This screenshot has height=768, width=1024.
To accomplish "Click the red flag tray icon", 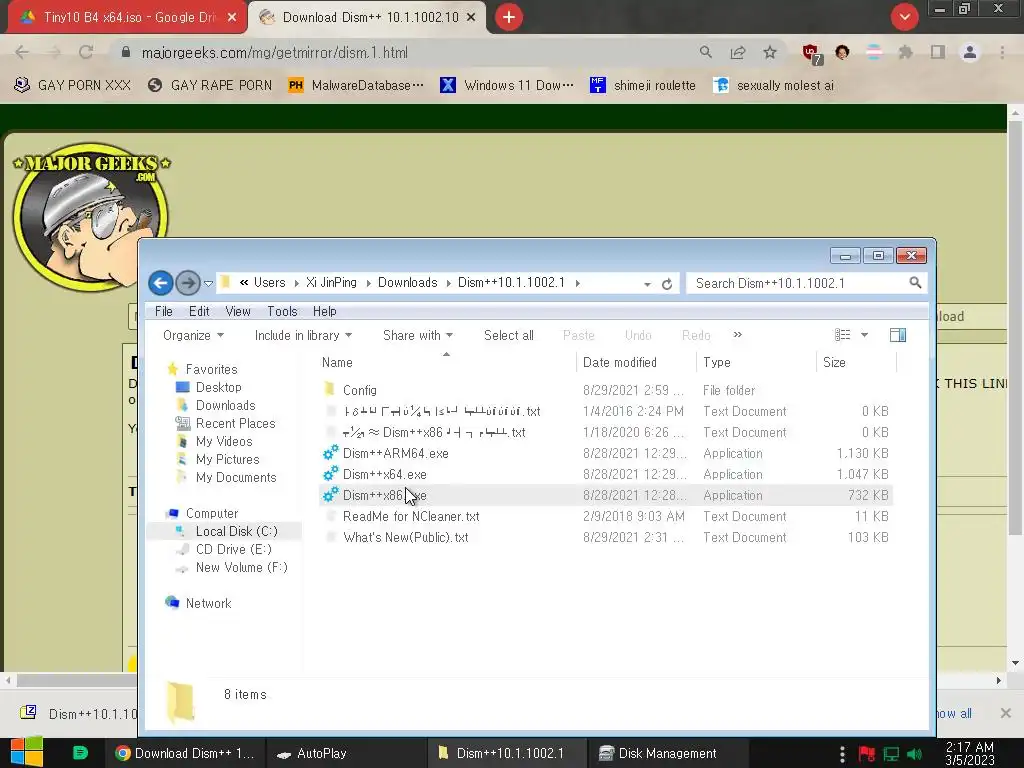I will (867, 754).
